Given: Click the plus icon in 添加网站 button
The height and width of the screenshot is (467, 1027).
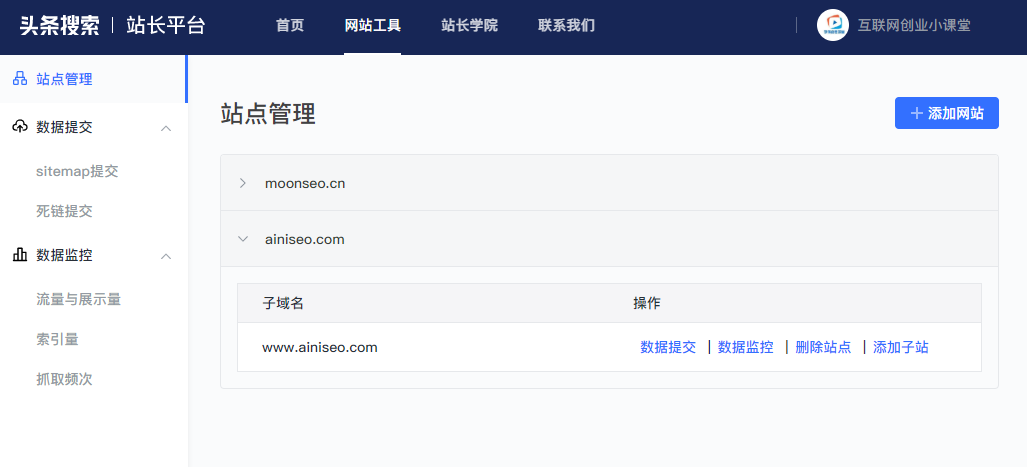Looking at the screenshot, I should point(916,113).
